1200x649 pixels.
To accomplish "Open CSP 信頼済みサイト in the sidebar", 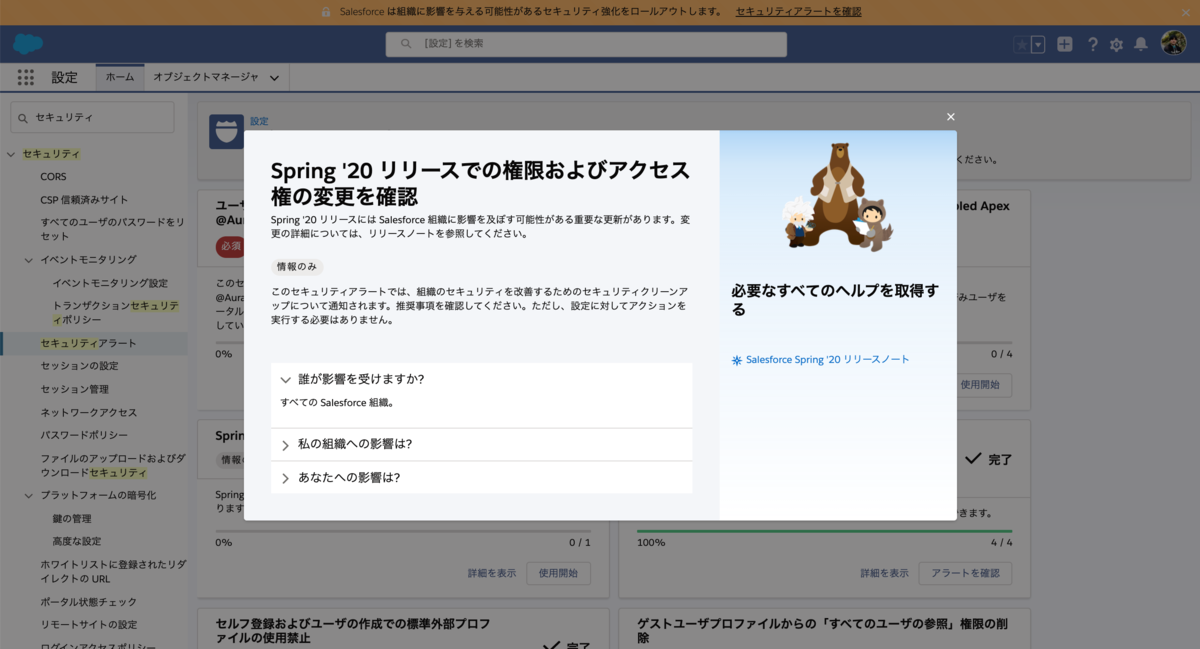I will pyautogui.click(x=84, y=199).
